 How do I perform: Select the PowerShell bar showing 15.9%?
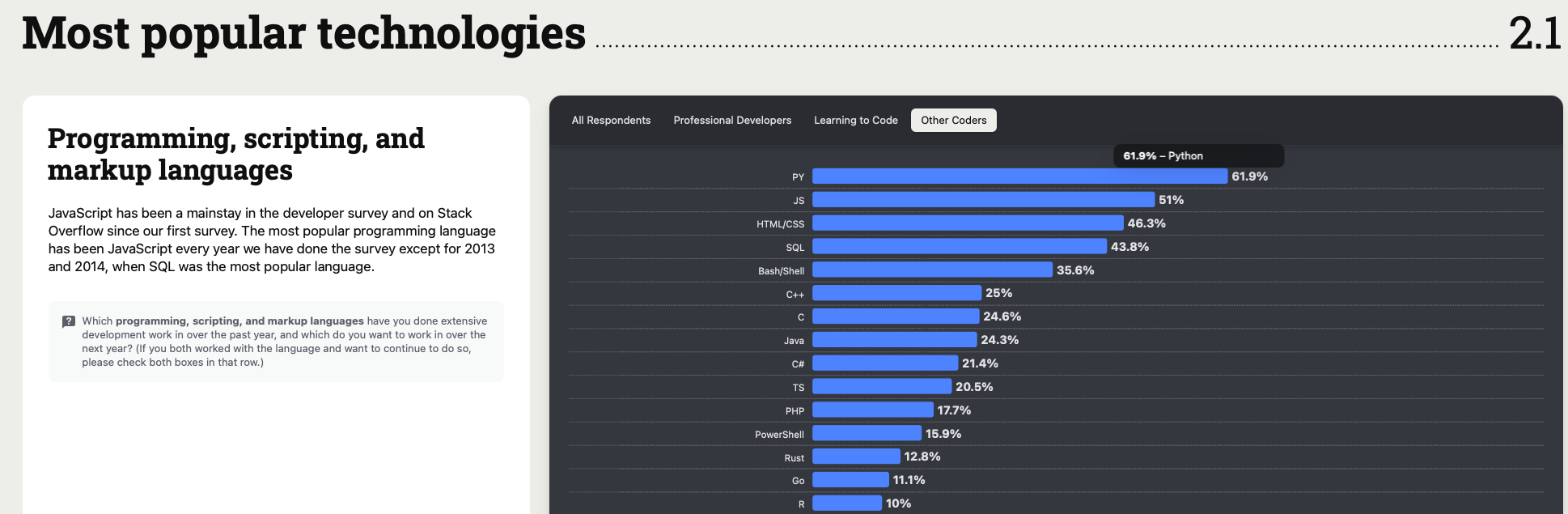coord(867,434)
